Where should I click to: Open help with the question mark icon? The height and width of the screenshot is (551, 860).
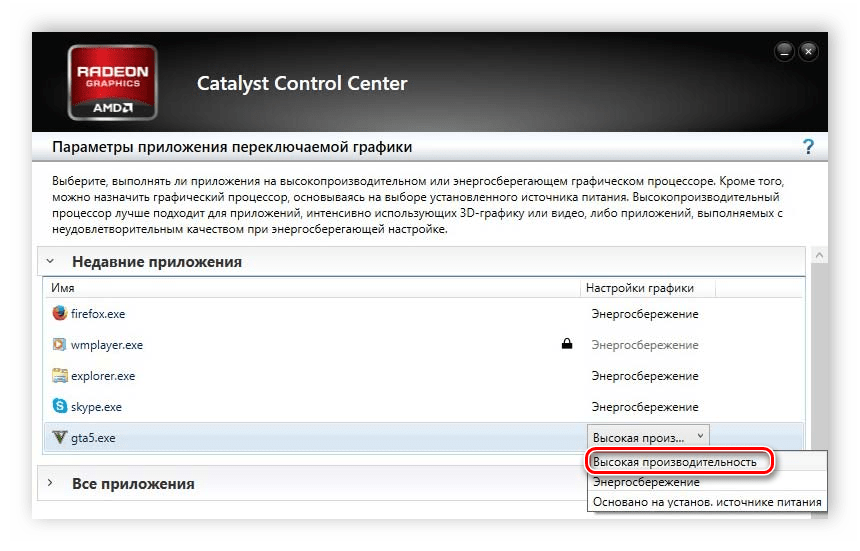click(808, 147)
